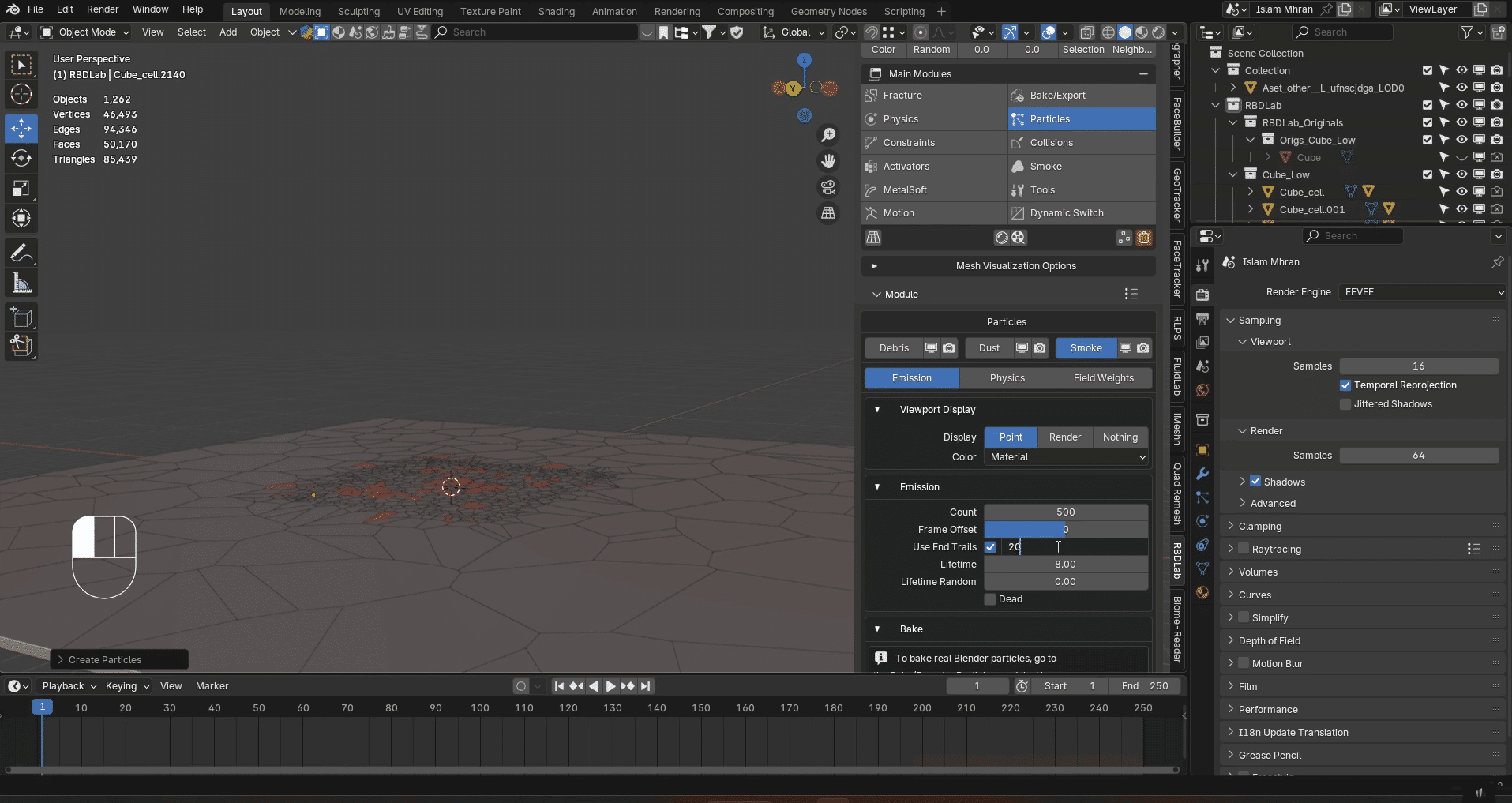Open the Color Material dropdown
Viewport: 1512px width, 803px height.
[x=1066, y=457]
